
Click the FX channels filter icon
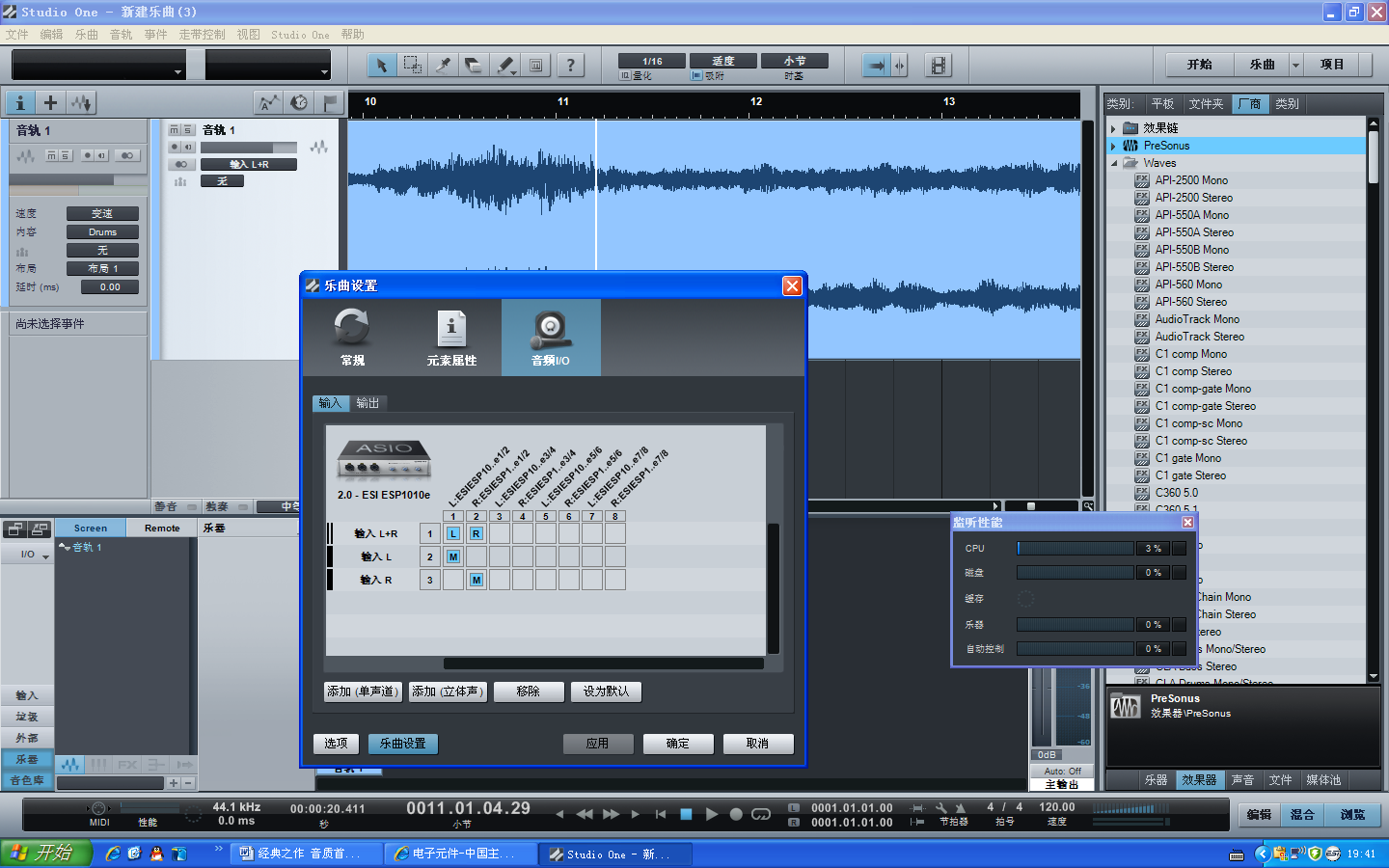[x=127, y=764]
